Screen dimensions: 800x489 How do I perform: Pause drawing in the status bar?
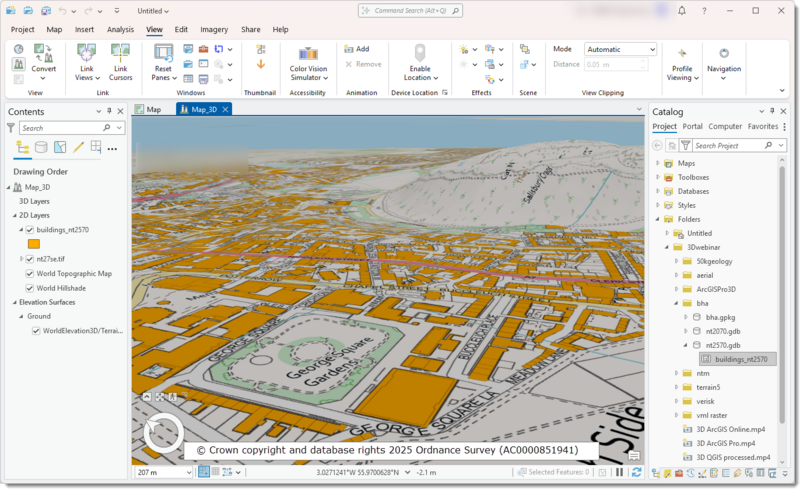(619, 472)
